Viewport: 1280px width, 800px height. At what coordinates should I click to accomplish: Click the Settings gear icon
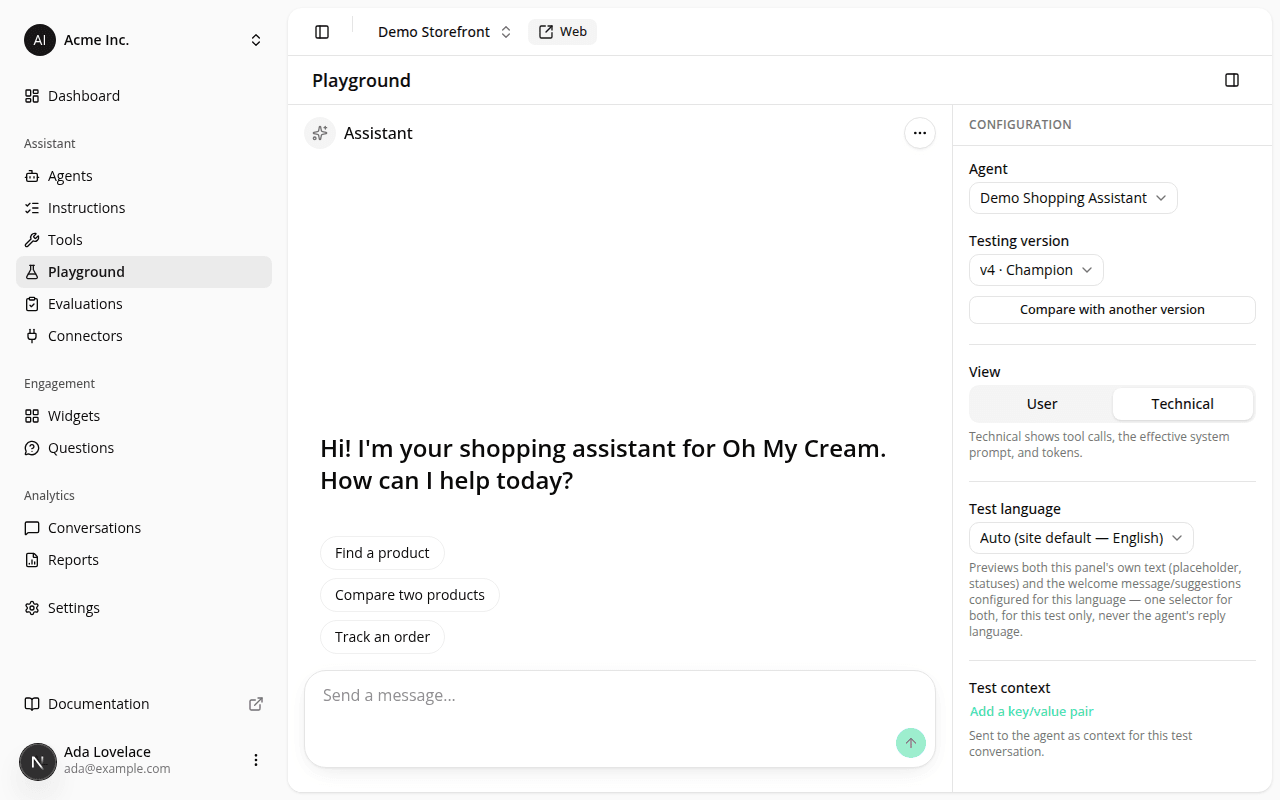32,608
